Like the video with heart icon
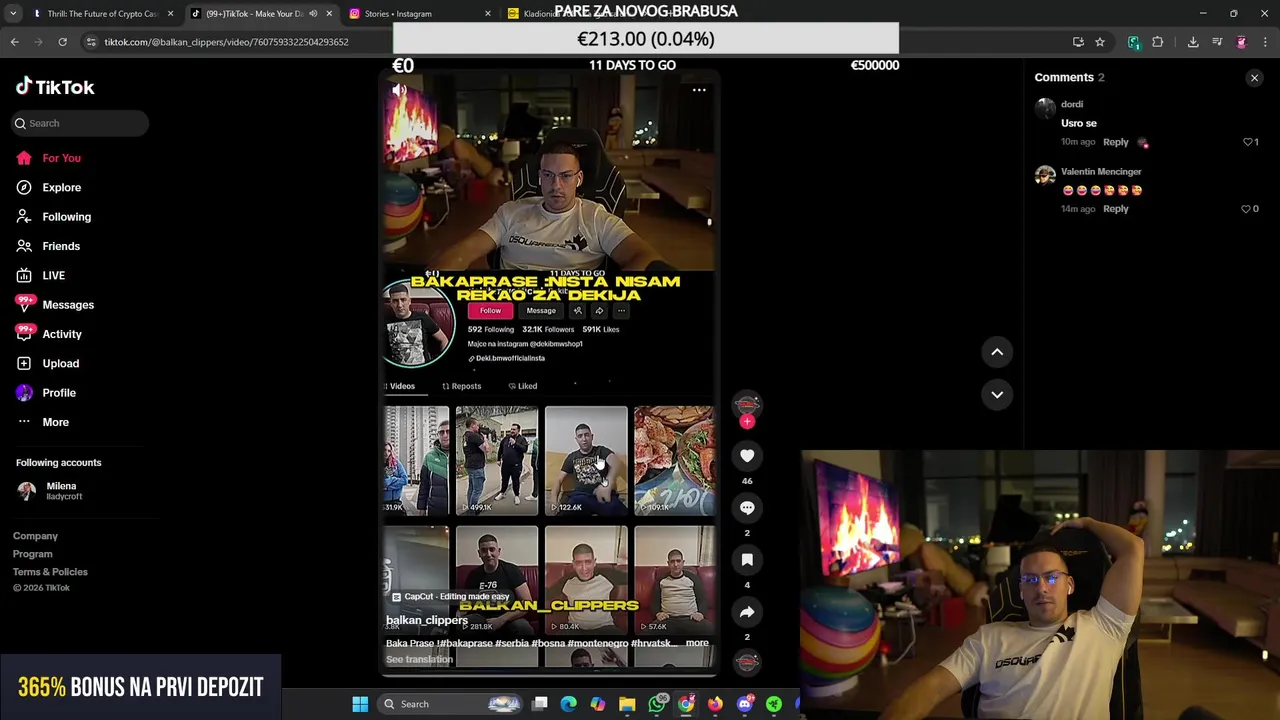The height and width of the screenshot is (720, 1280). pyautogui.click(x=747, y=456)
